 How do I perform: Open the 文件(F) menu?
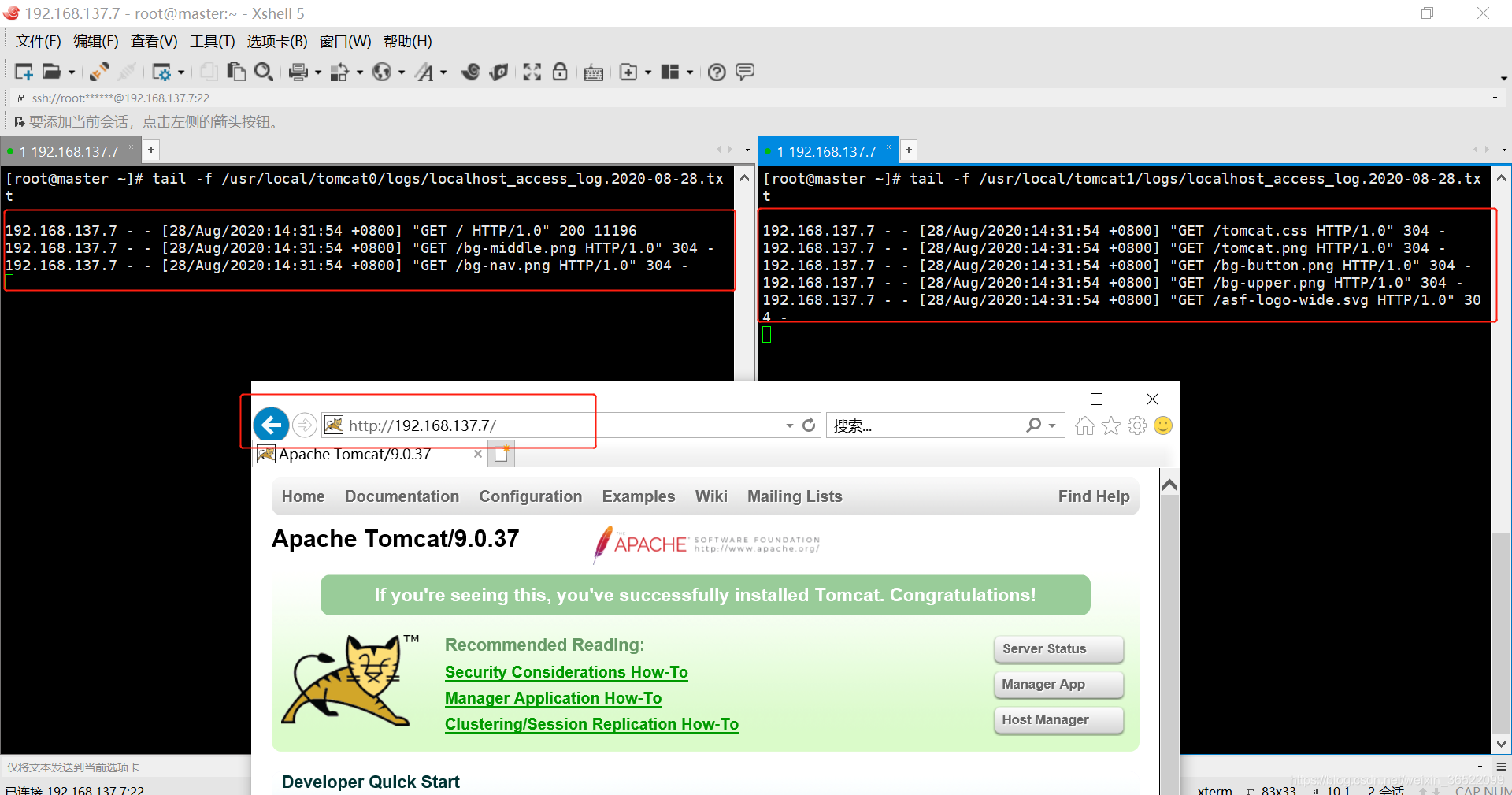click(x=39, y=42)
